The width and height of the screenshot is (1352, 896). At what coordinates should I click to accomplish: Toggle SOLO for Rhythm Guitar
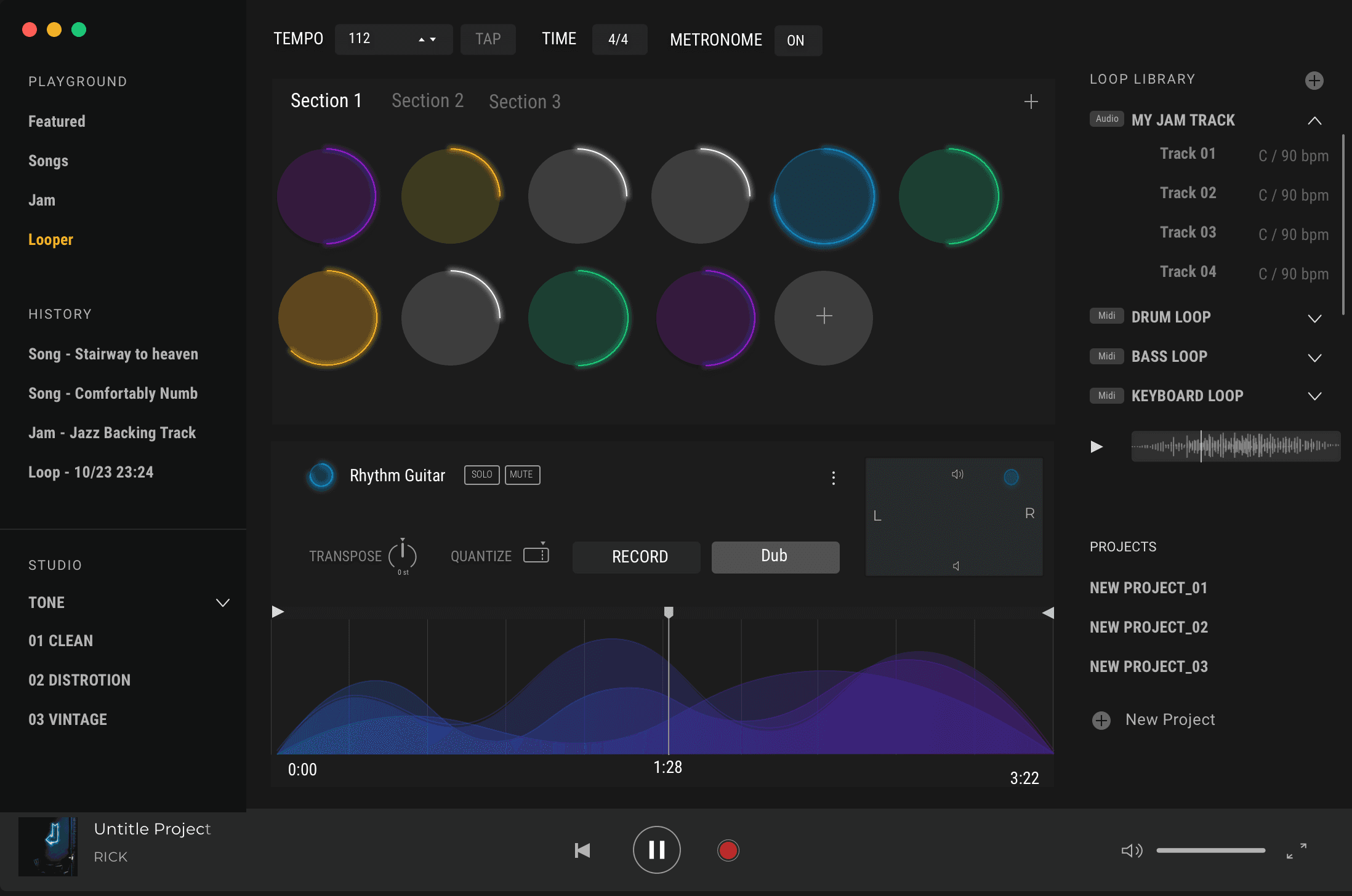pos(481,474)
